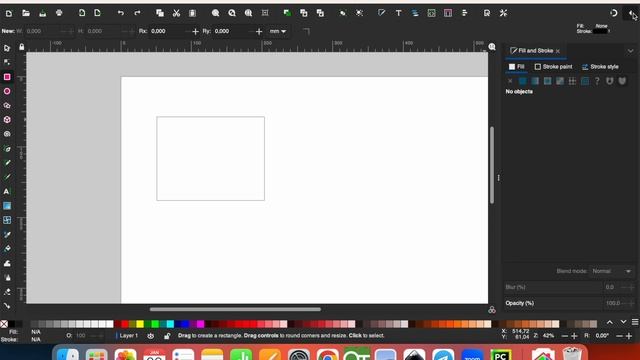This screenshot has width=640, height=360.
Task: Toggle Layer 1 visibility eye
Action: pyautogui.click(x=151, y=336)
